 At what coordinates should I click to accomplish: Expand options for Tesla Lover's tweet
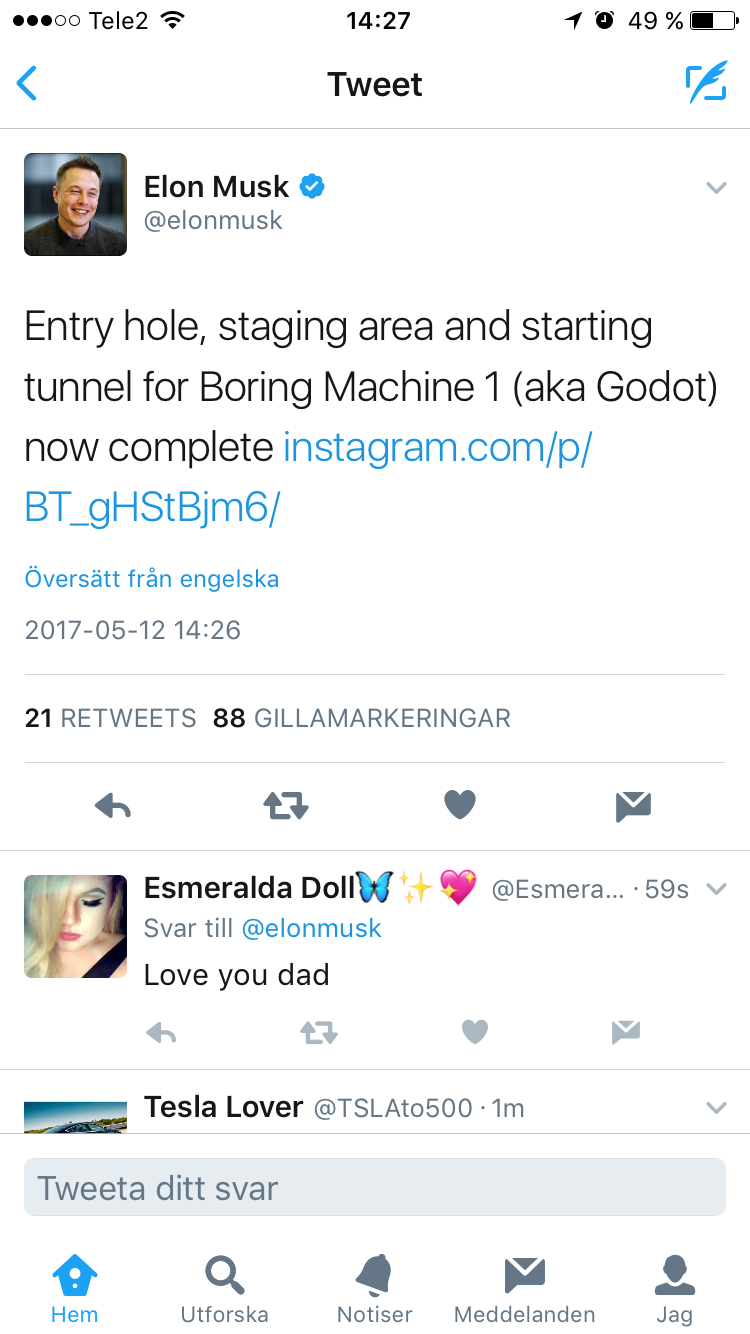point(716,1107)
